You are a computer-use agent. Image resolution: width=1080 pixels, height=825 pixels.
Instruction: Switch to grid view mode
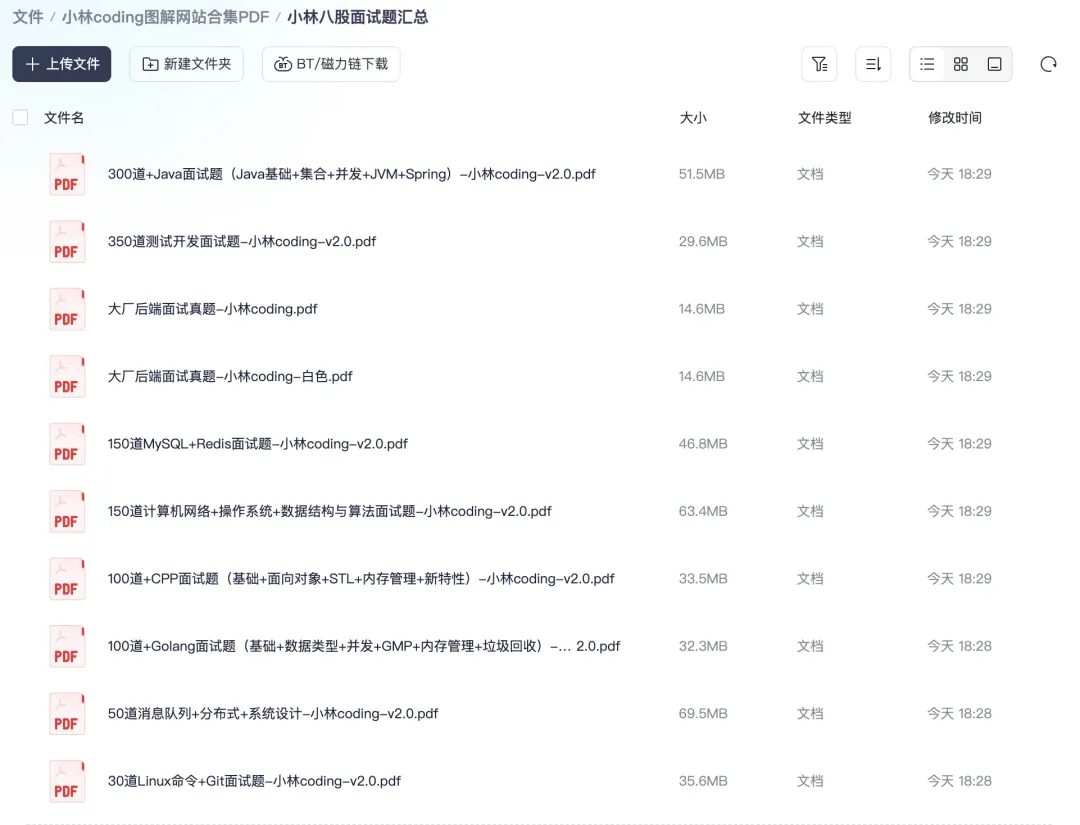[961, 64]
